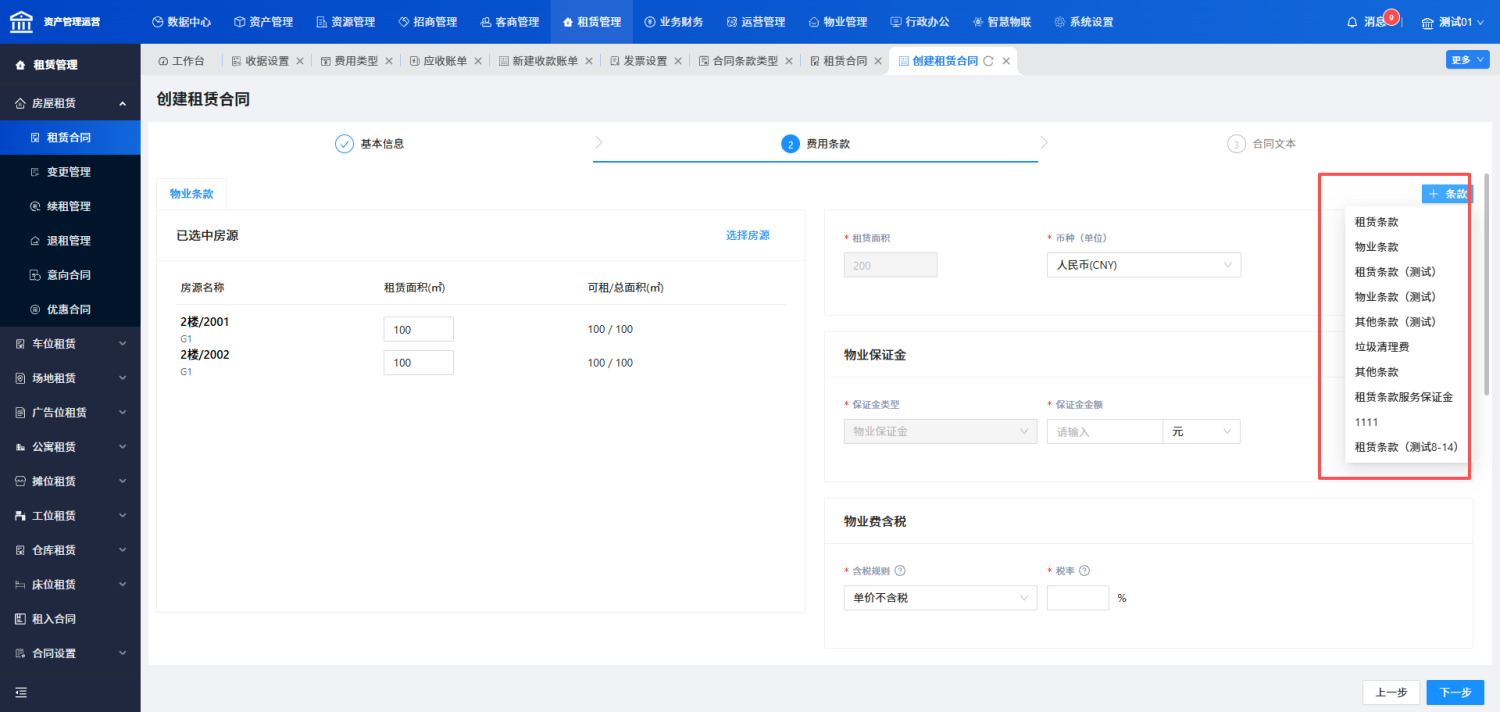The image size is (1500, 712).
Task: Go to 续租管理 in sidebar
Action: (x=70, y=206)
